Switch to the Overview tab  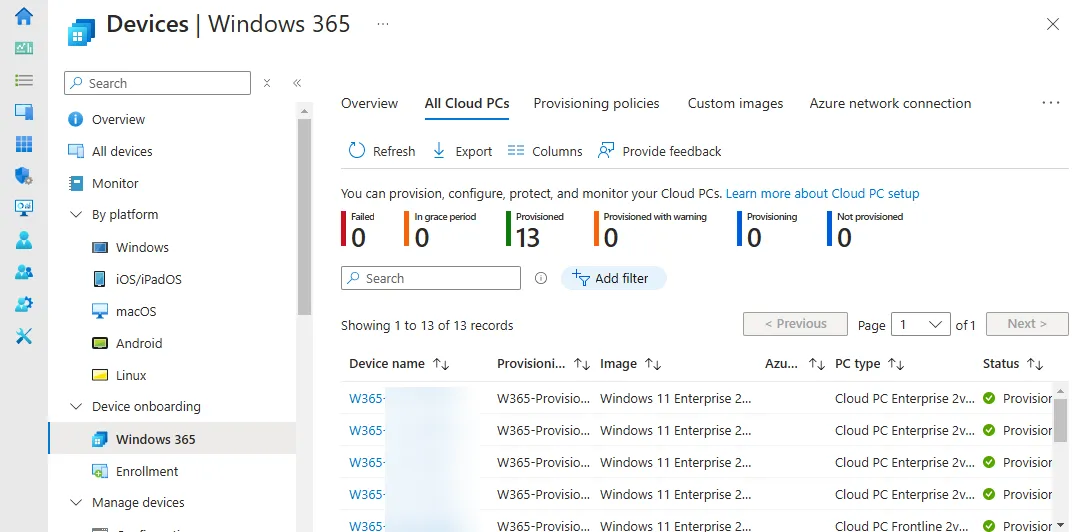click(x=369, y=103)
